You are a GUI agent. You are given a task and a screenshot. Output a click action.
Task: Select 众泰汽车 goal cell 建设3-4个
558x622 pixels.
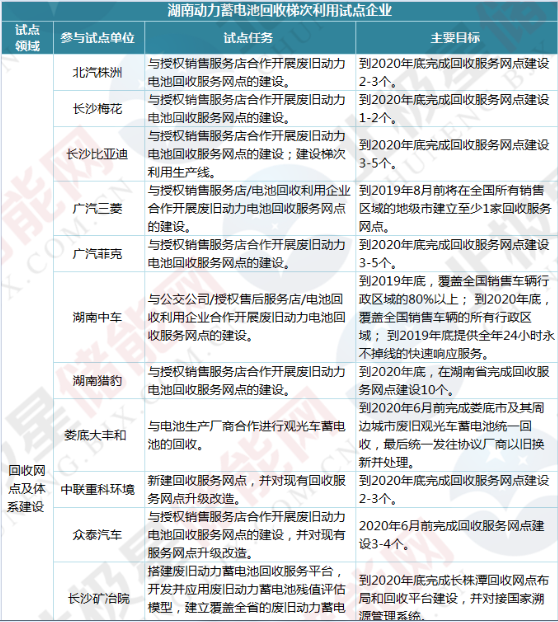pyautogui.click(x=456, y=535)
